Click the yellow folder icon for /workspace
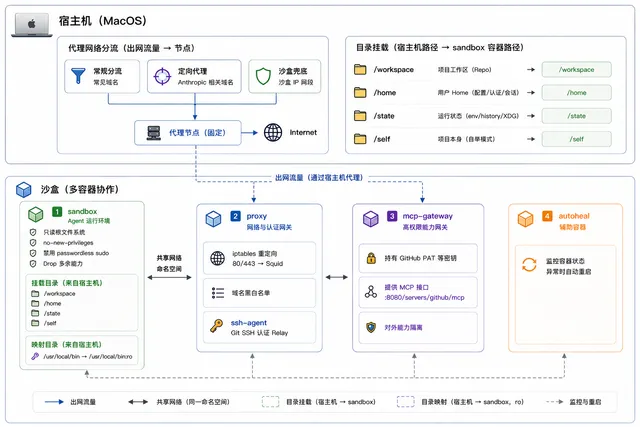Viewport: 640px width, 427px height. (360, 69)
